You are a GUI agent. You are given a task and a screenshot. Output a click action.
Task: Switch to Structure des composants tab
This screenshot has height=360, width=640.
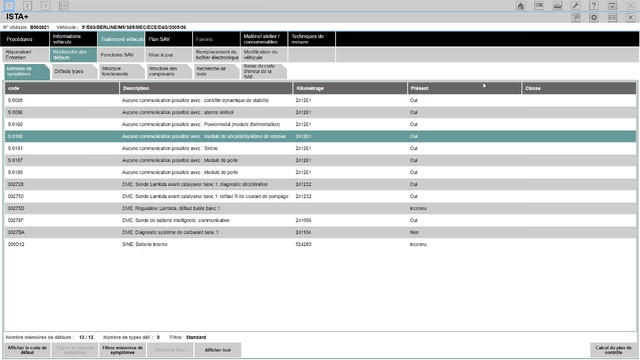[169, 71]
